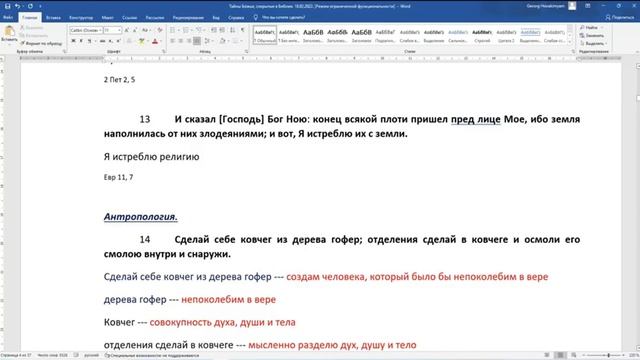Viewport: 640px width, 360px height.
Task: Switch to the View (Вид) tab
Action: (x=216, y=18)
